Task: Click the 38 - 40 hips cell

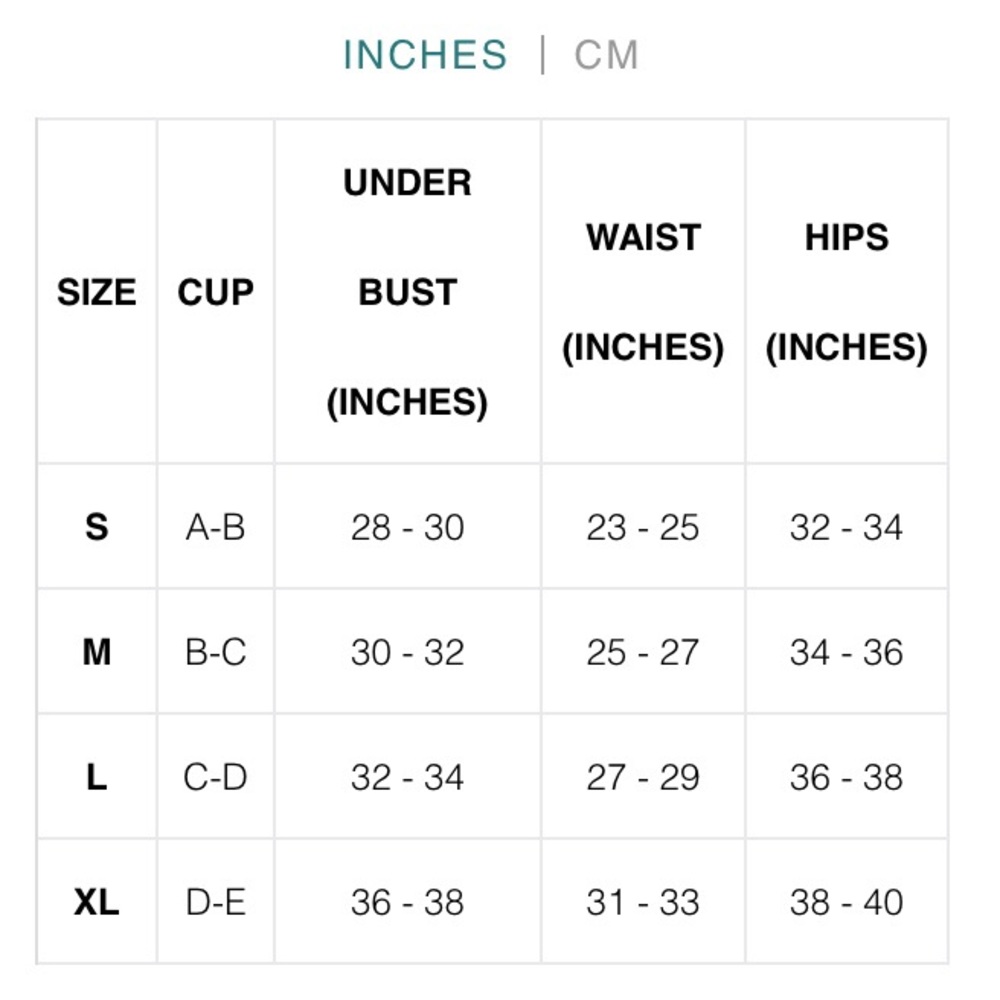Action: [846, 902]
